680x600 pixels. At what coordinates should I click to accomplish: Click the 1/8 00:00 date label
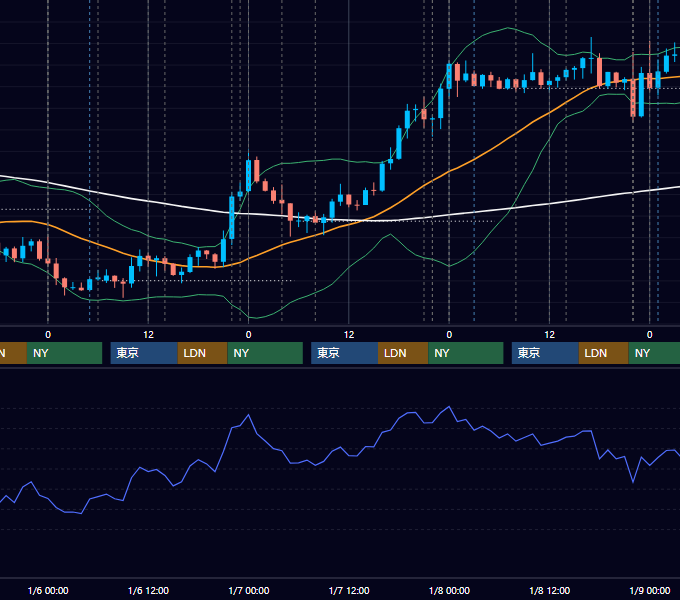[x=449, y=590]
